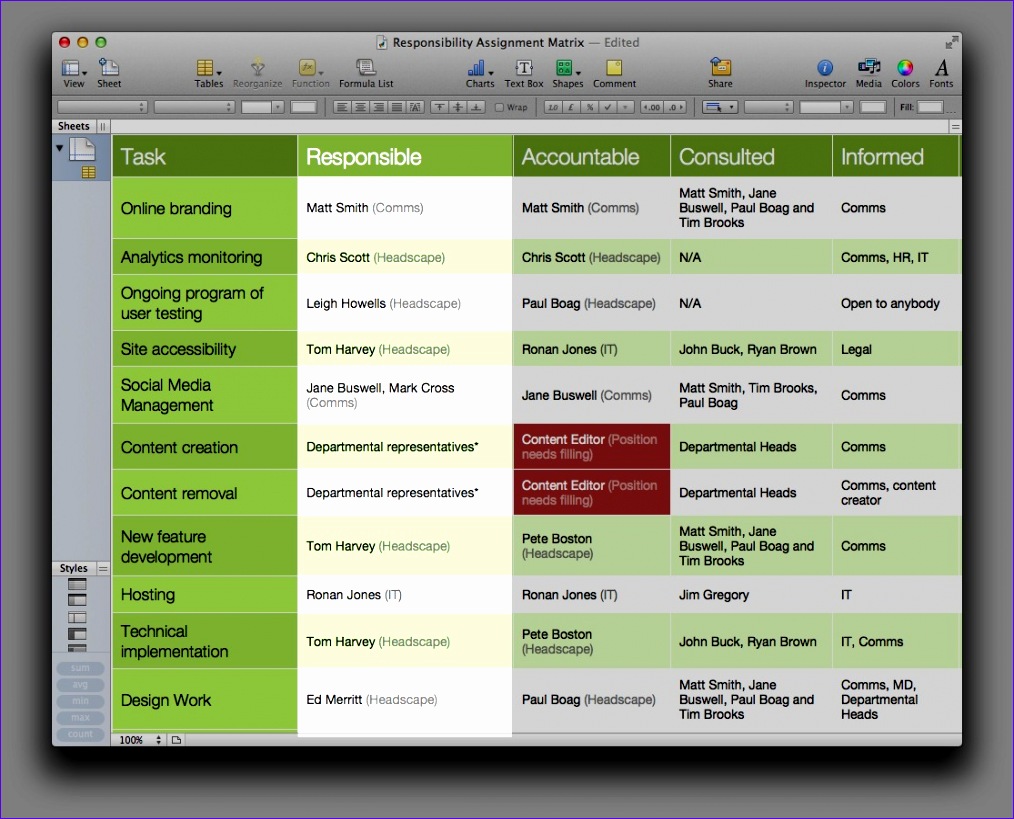Open the Inspector panel
Image resolution: width=1014 pixels, height=819 pixels.
point(825,73)
